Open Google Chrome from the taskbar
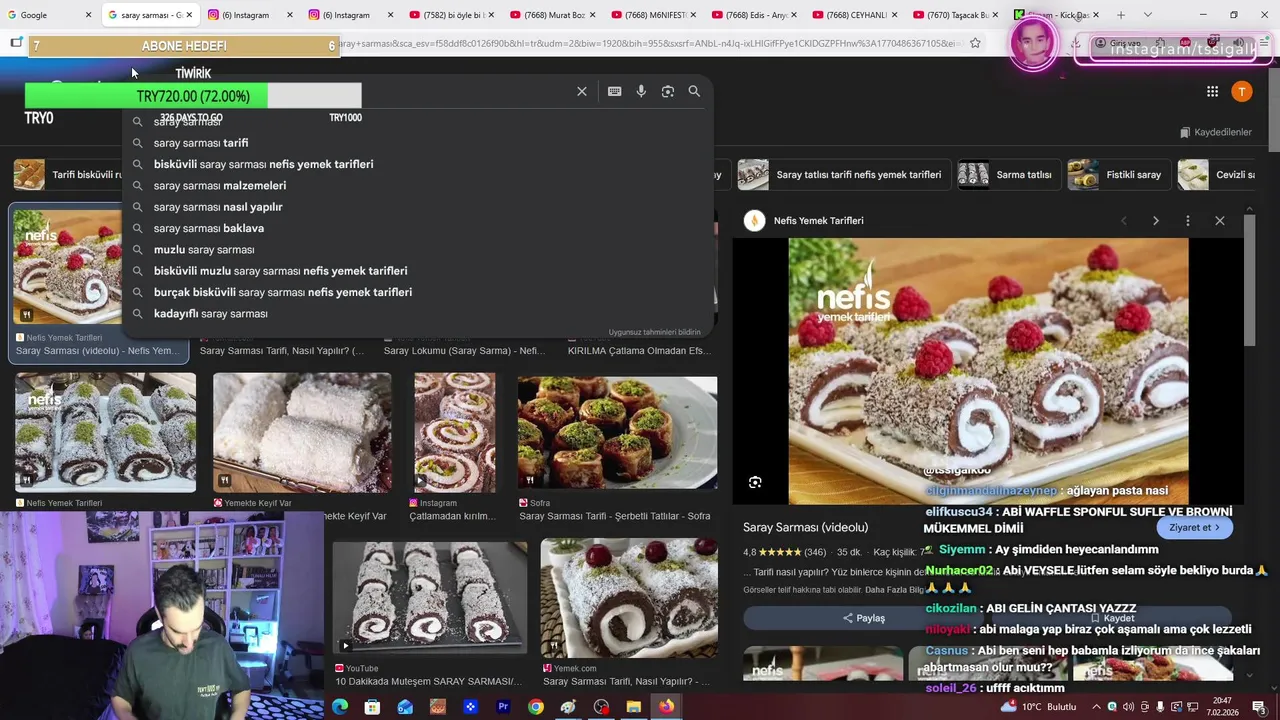 536,707
